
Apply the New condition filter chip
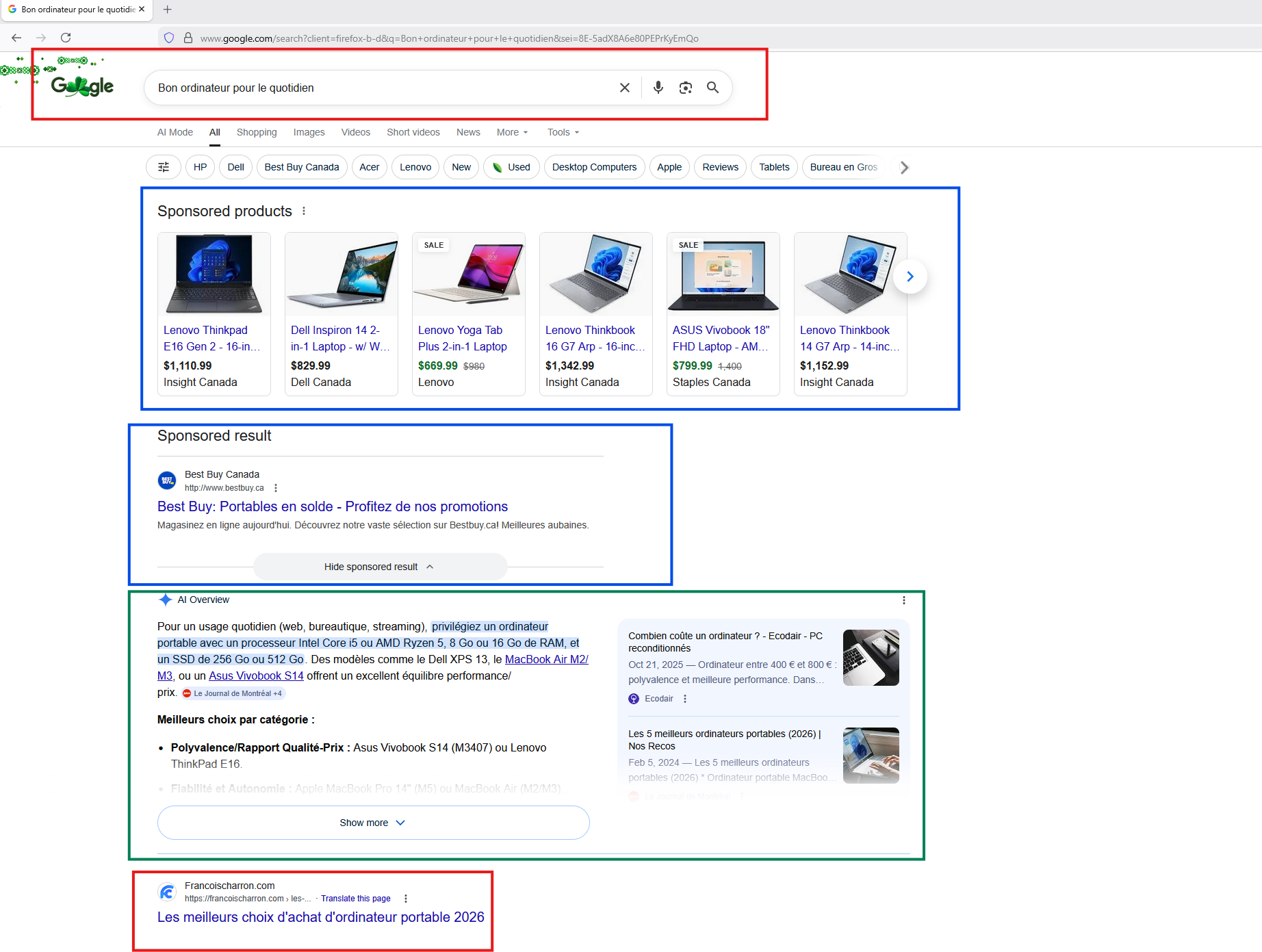point(461,167)
